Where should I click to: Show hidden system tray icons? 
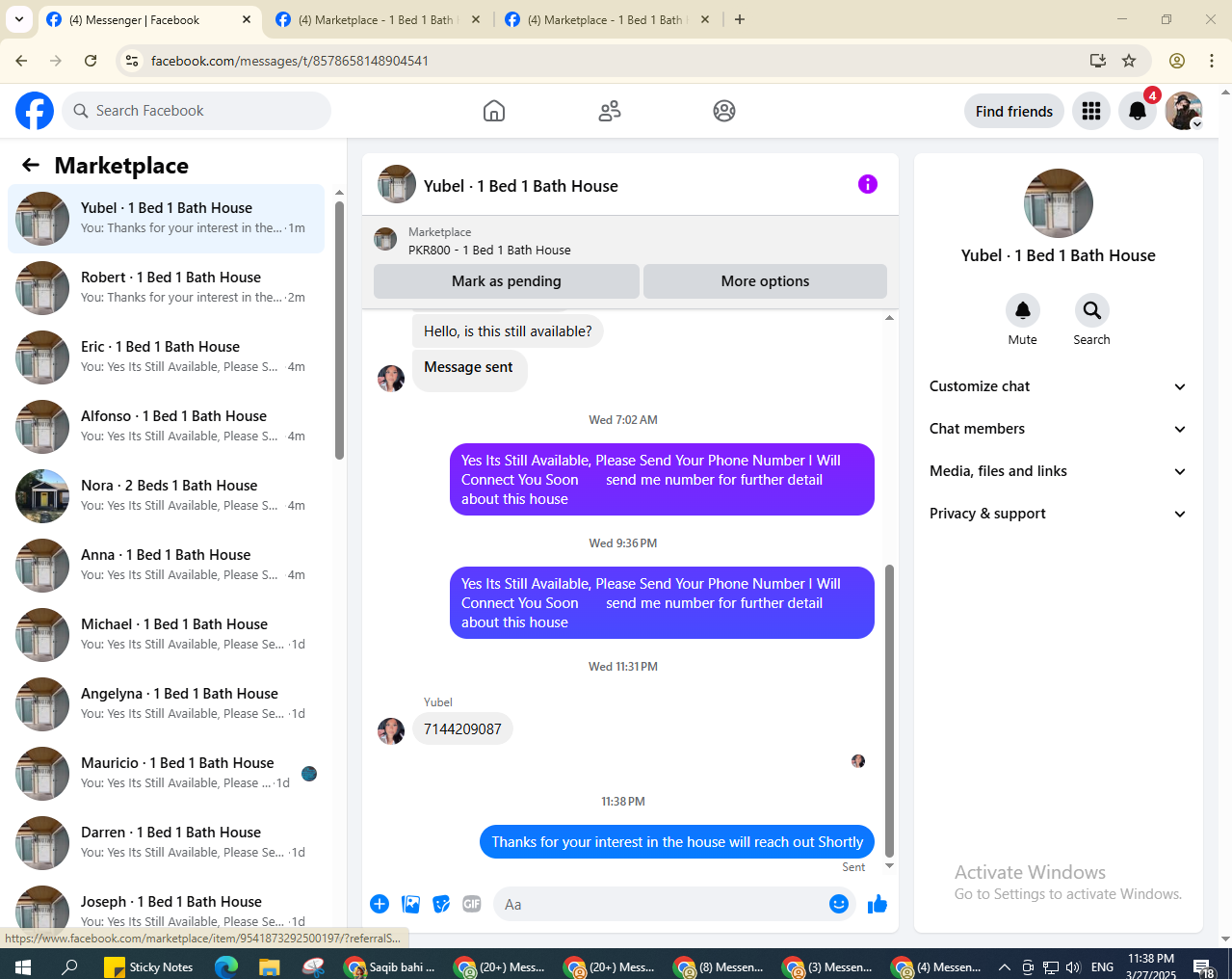[x=1004, y=966]
